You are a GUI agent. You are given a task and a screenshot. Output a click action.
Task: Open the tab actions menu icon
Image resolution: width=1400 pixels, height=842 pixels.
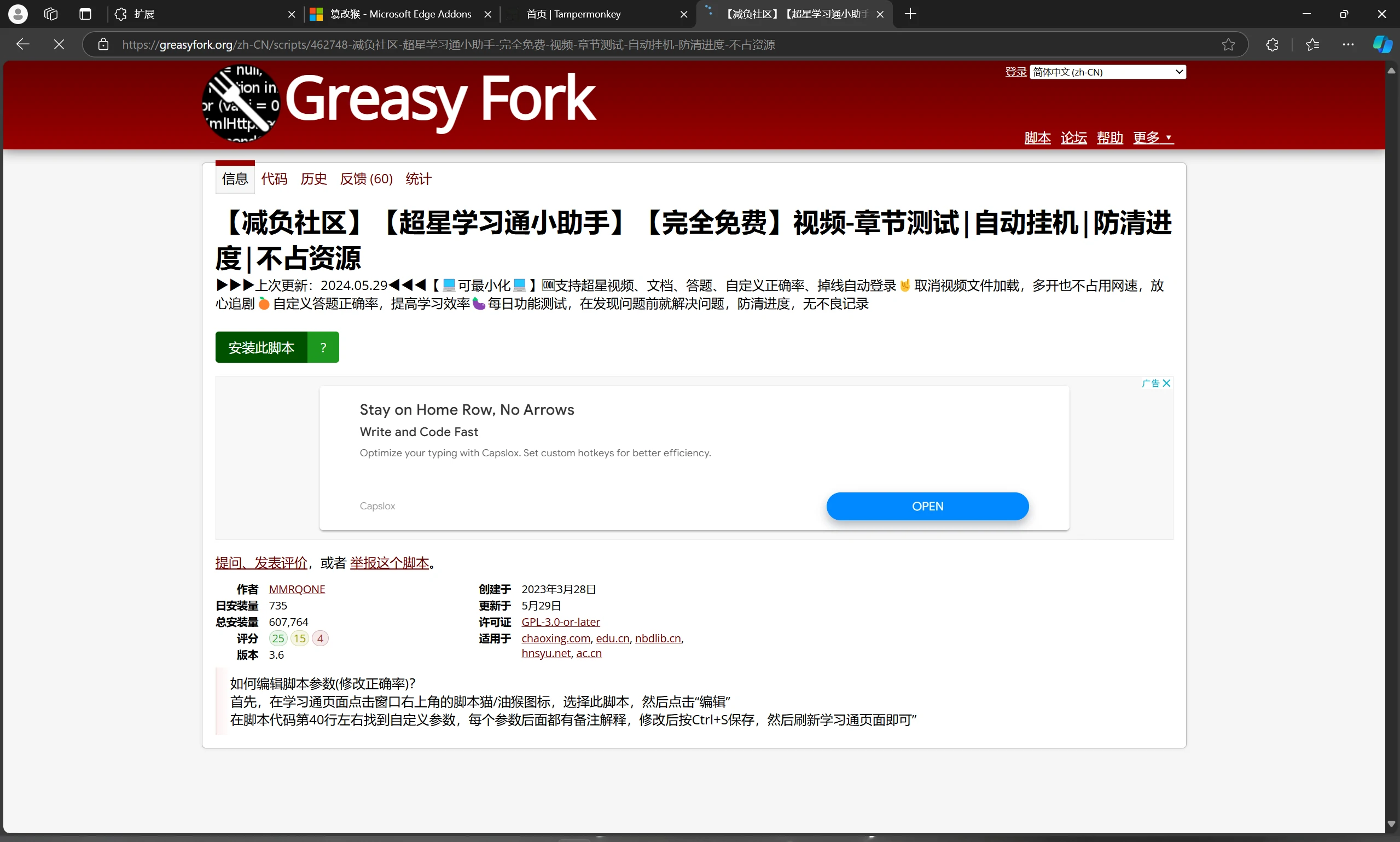pos(85,14)
